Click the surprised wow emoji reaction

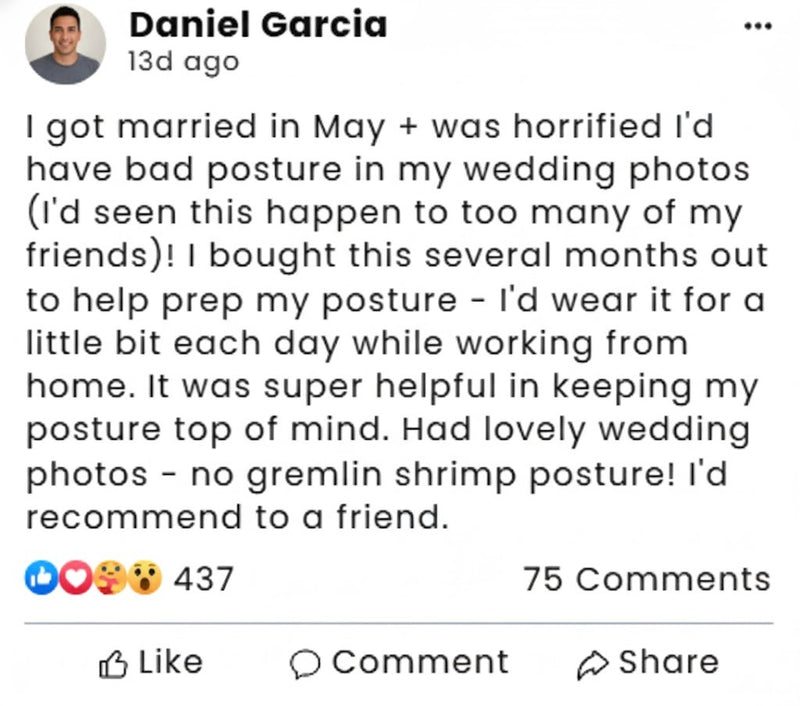146,579
